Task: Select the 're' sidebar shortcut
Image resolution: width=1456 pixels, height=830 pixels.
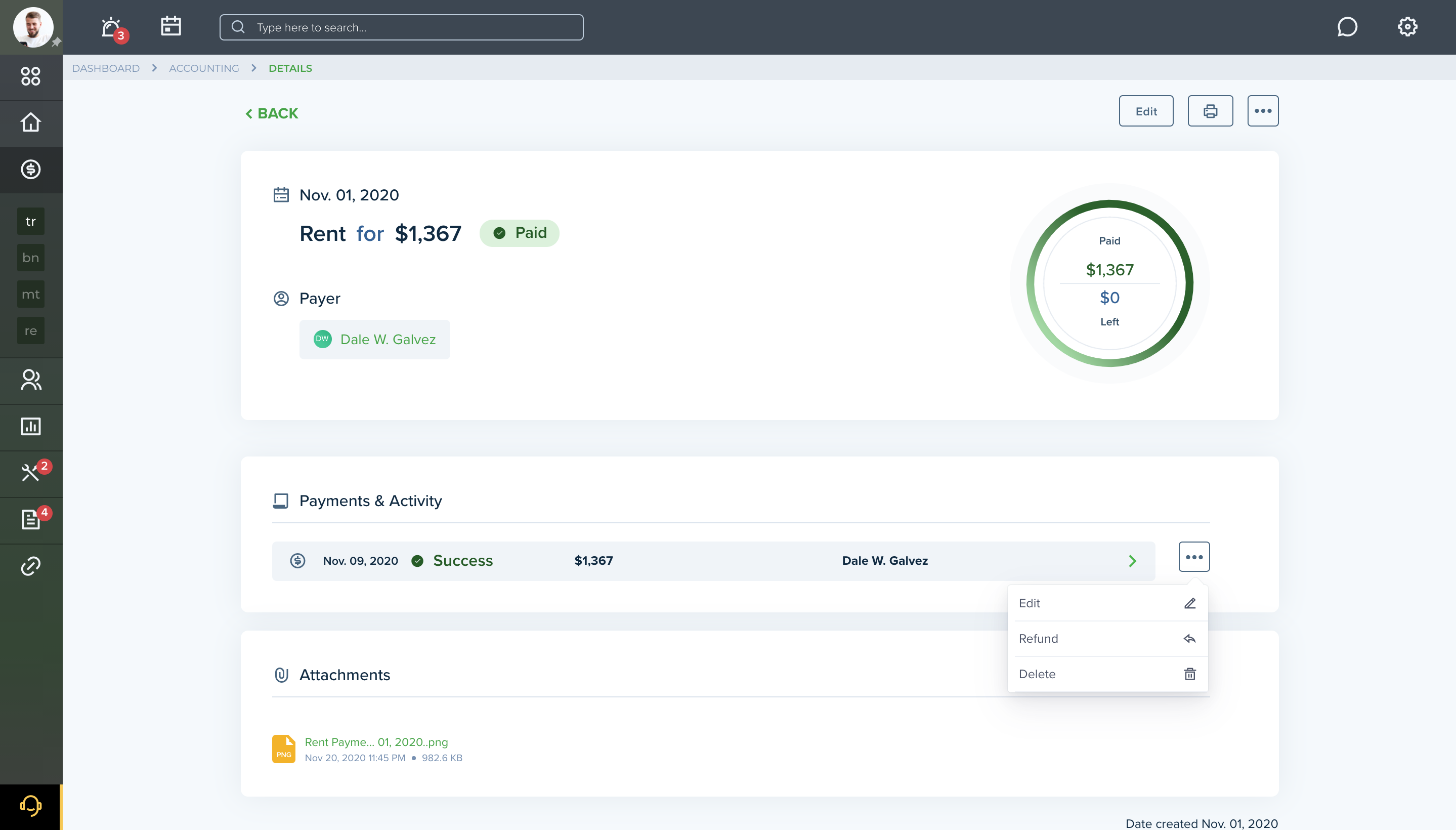Action: 31,330
